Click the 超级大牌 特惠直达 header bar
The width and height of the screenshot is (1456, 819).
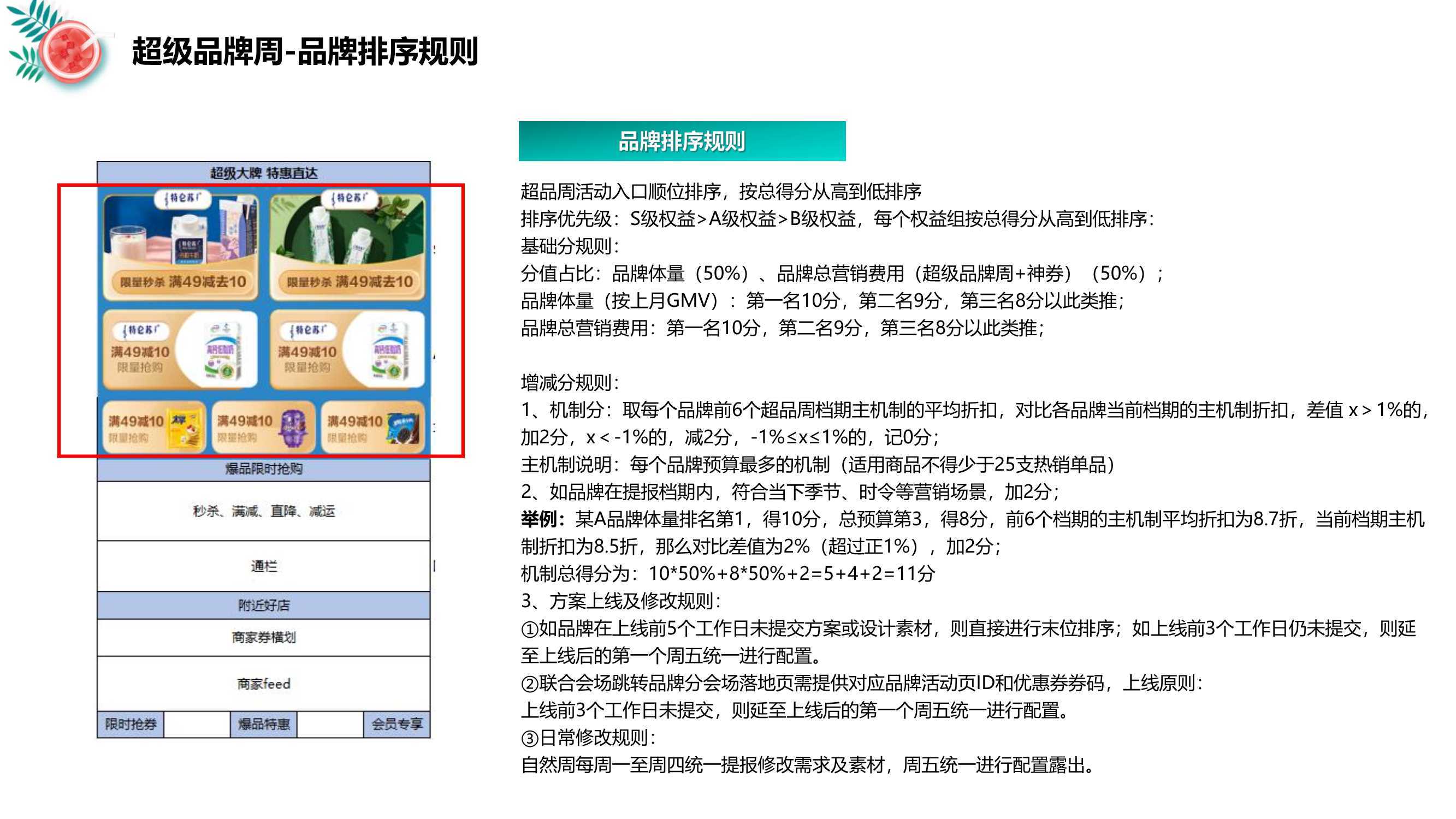coord(263,173)
